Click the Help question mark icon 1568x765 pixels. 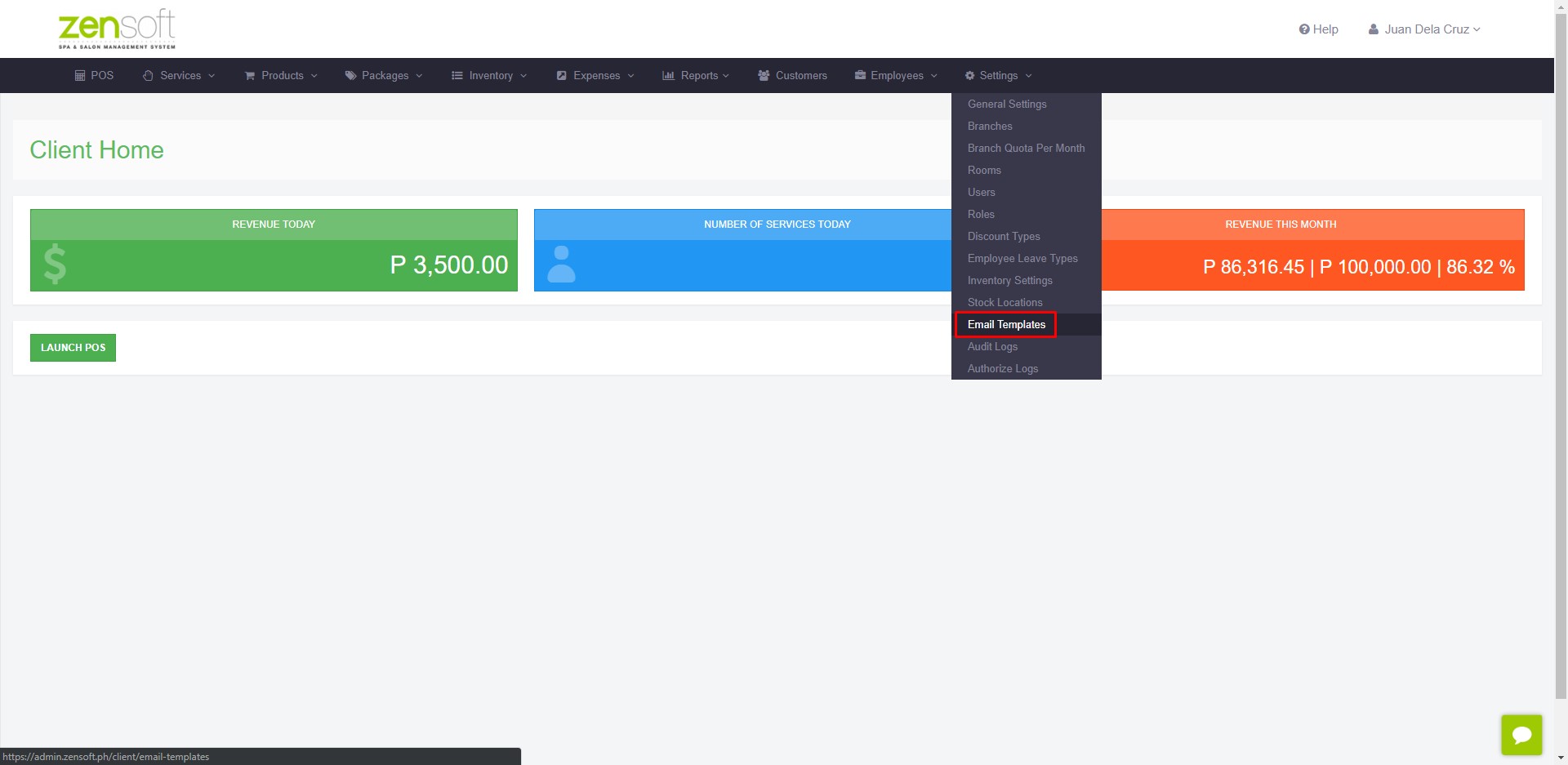tap(1304, 29)
